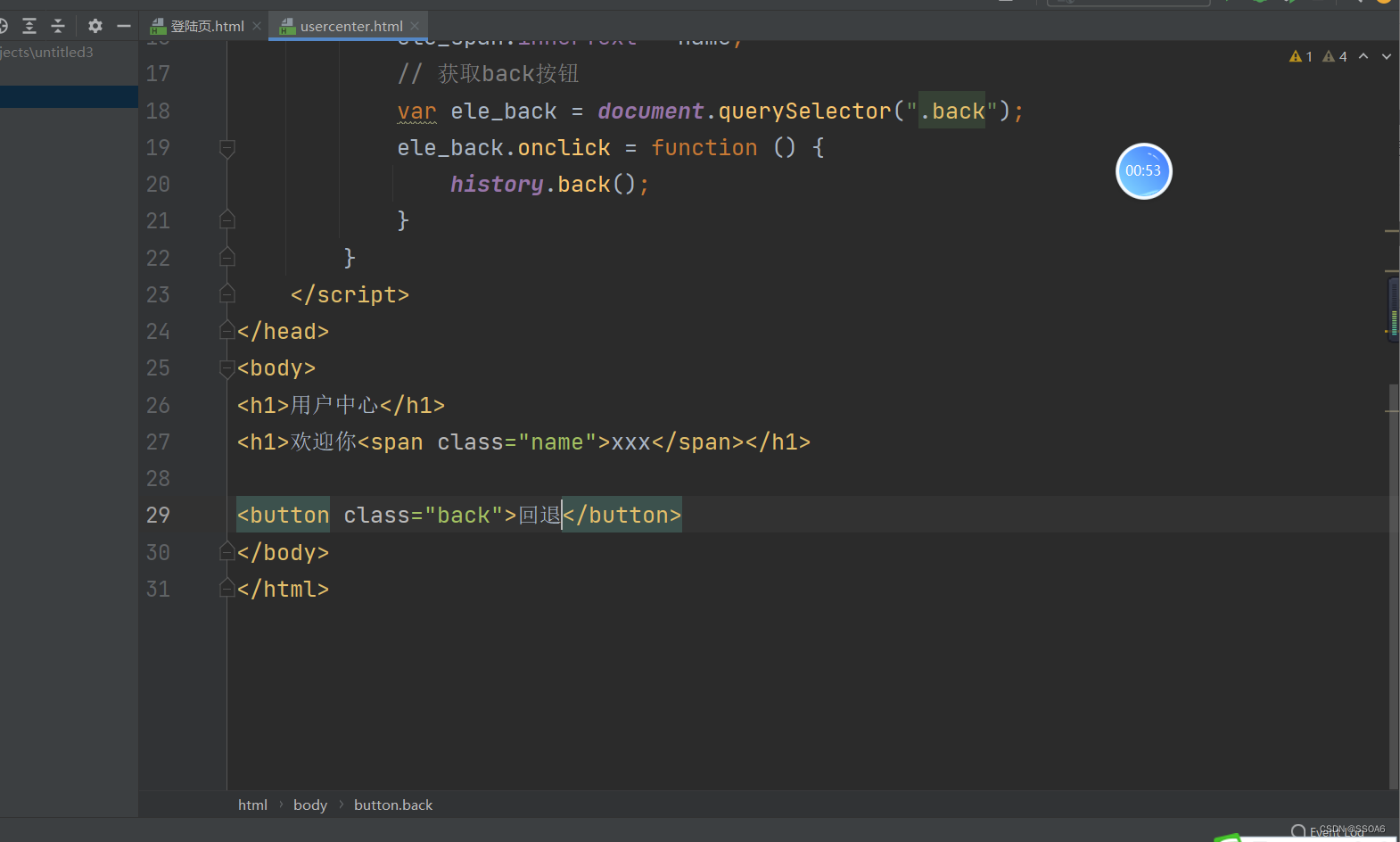Image resolution: width=1400 pixels, height=842 pixels.
Task: Click the blue 00:53 timer circle
Action: [x=1143, y=171]
